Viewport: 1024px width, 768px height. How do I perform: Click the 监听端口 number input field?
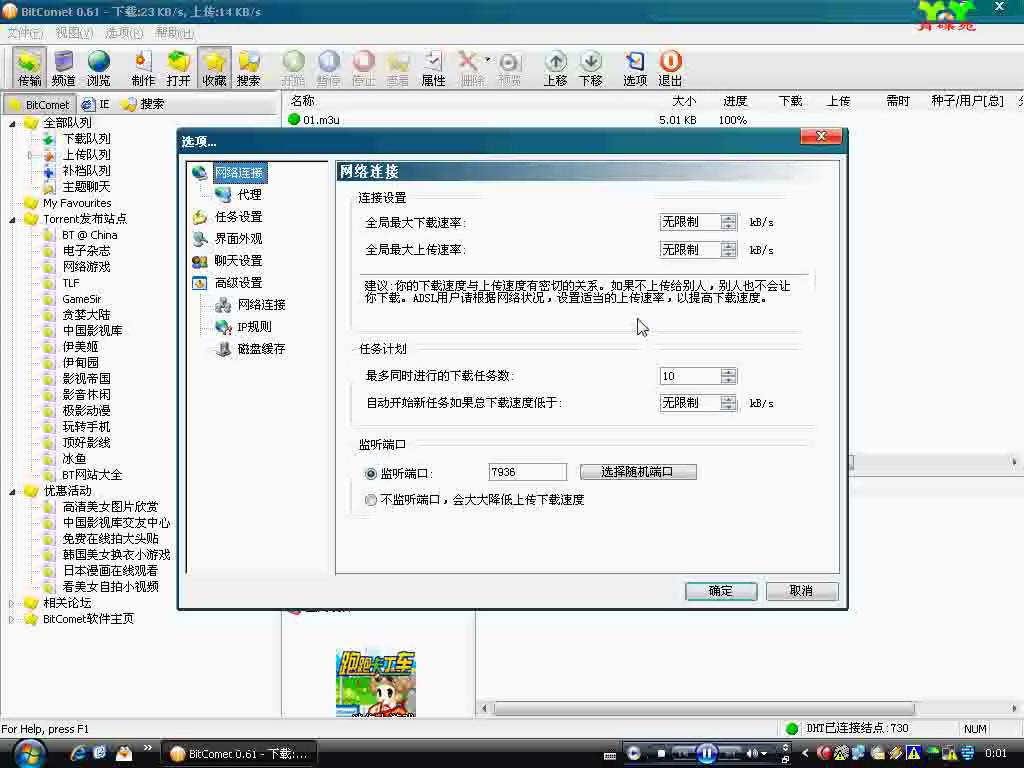tap(527, 472)
